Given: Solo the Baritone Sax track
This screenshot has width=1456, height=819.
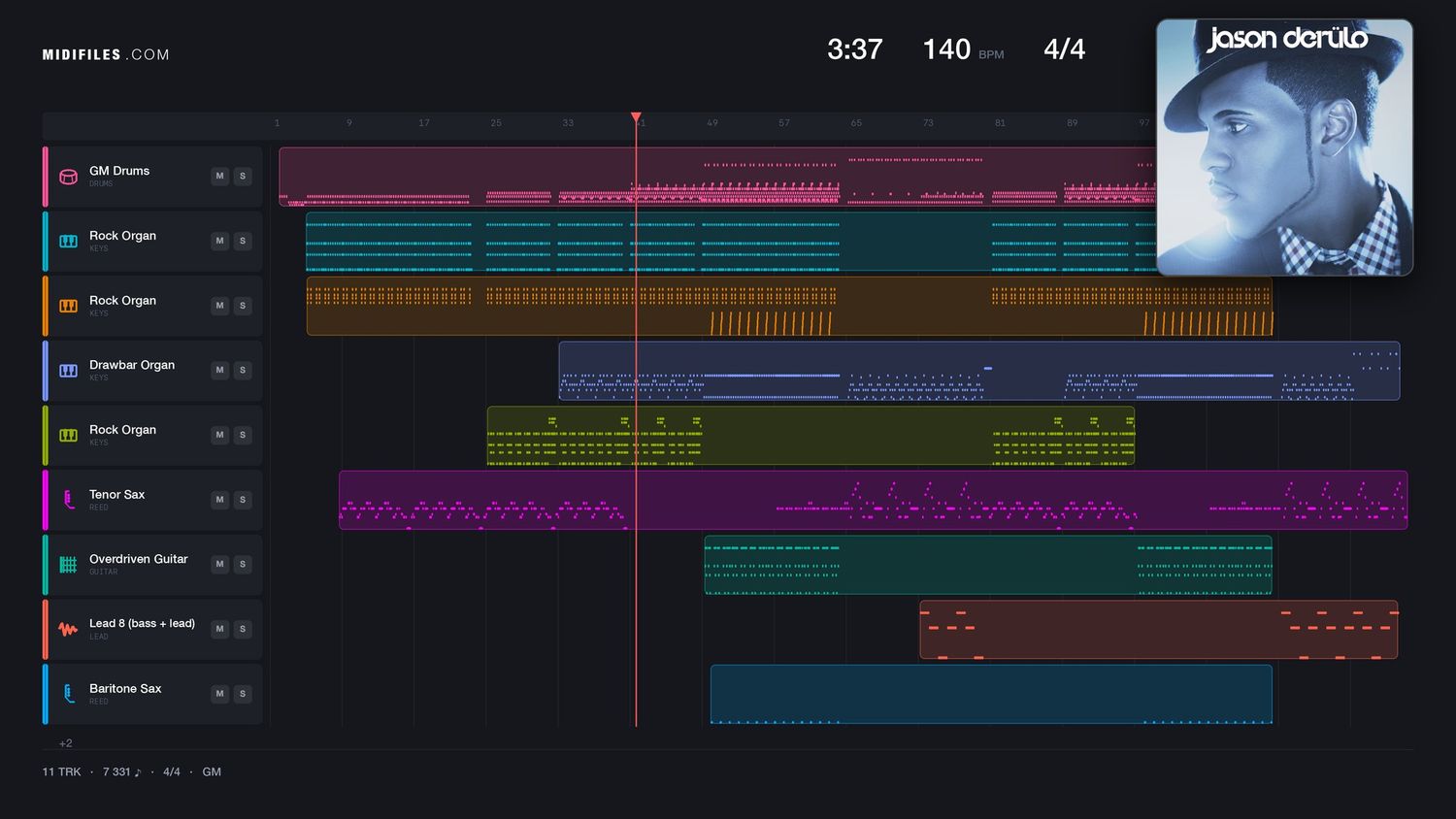Looking at the screenshot, I should 243,694.
